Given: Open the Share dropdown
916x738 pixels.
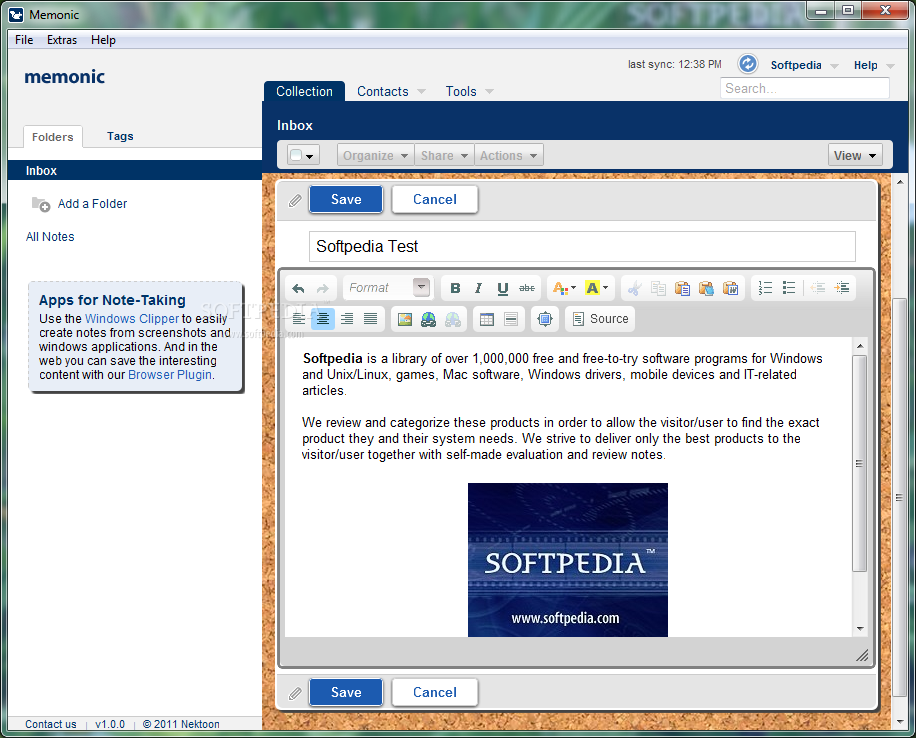Looking at the screenshot, I should click(x=445, y=155).
